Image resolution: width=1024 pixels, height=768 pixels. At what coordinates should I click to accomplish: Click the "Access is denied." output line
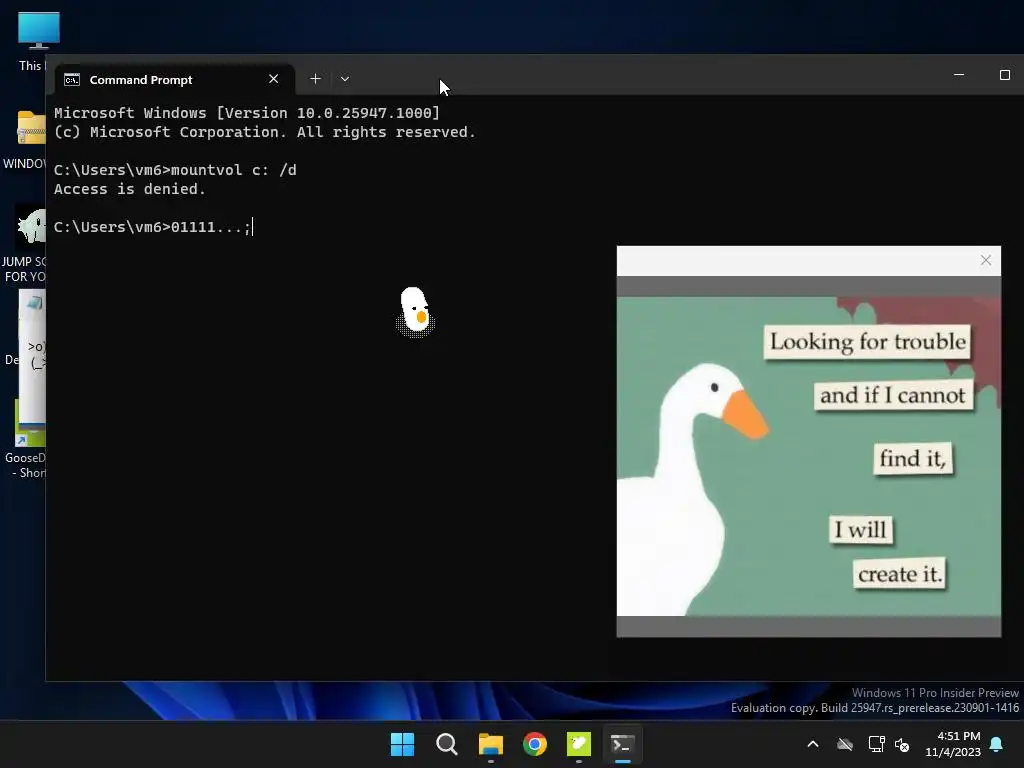coord(129,189)
